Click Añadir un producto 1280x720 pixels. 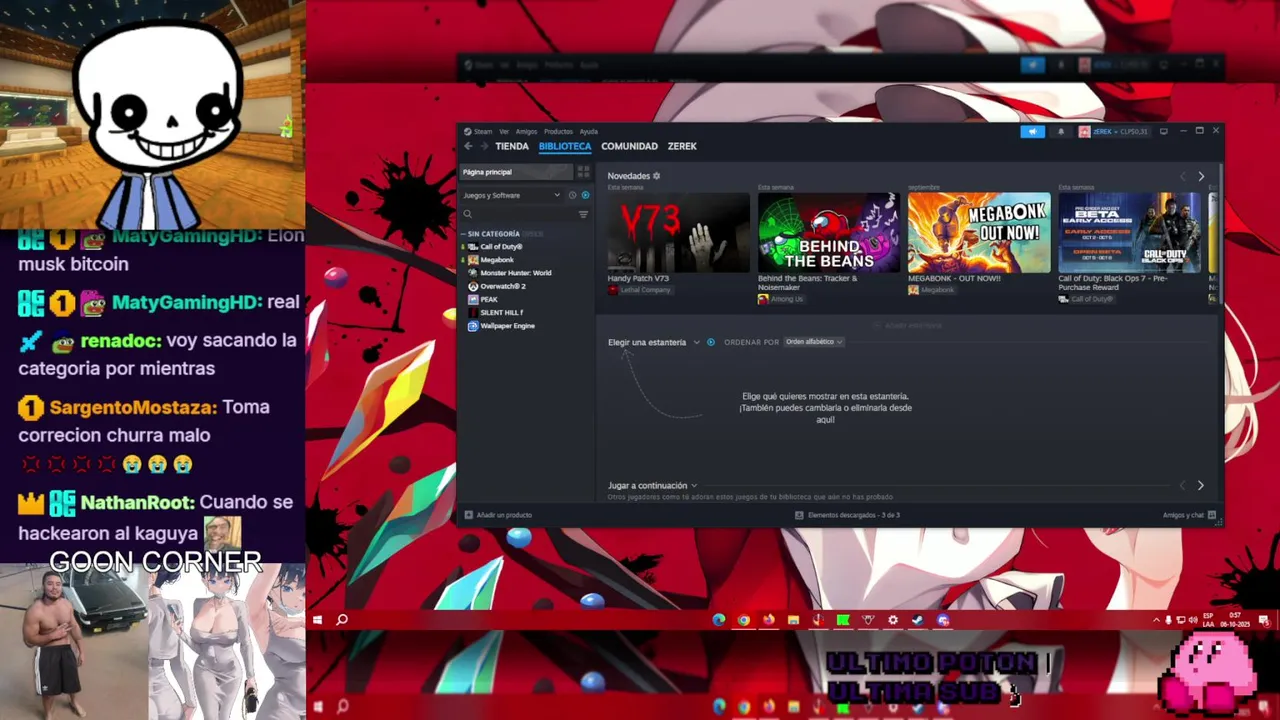click(498, 515)
